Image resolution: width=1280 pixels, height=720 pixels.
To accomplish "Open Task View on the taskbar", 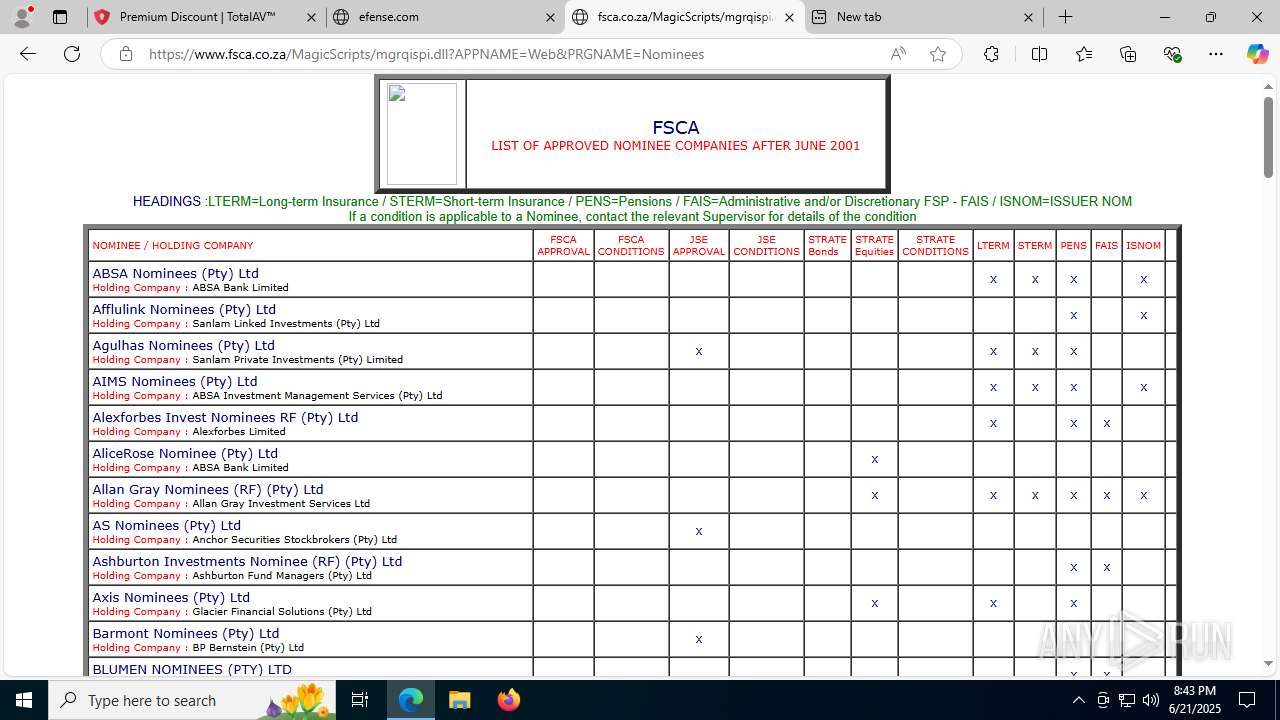I will 360,700.
